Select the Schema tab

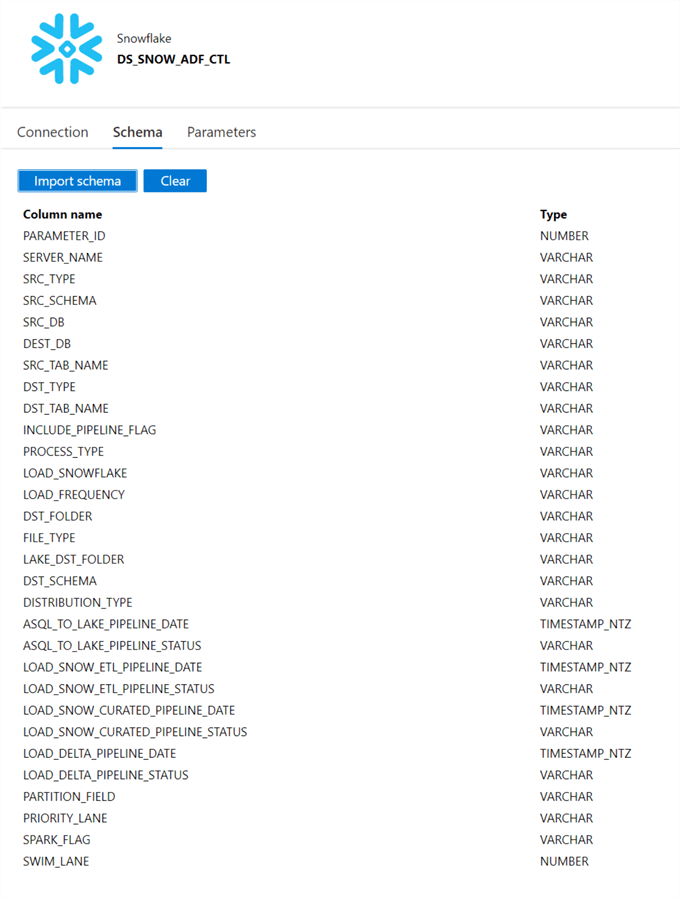click(137, 132)
